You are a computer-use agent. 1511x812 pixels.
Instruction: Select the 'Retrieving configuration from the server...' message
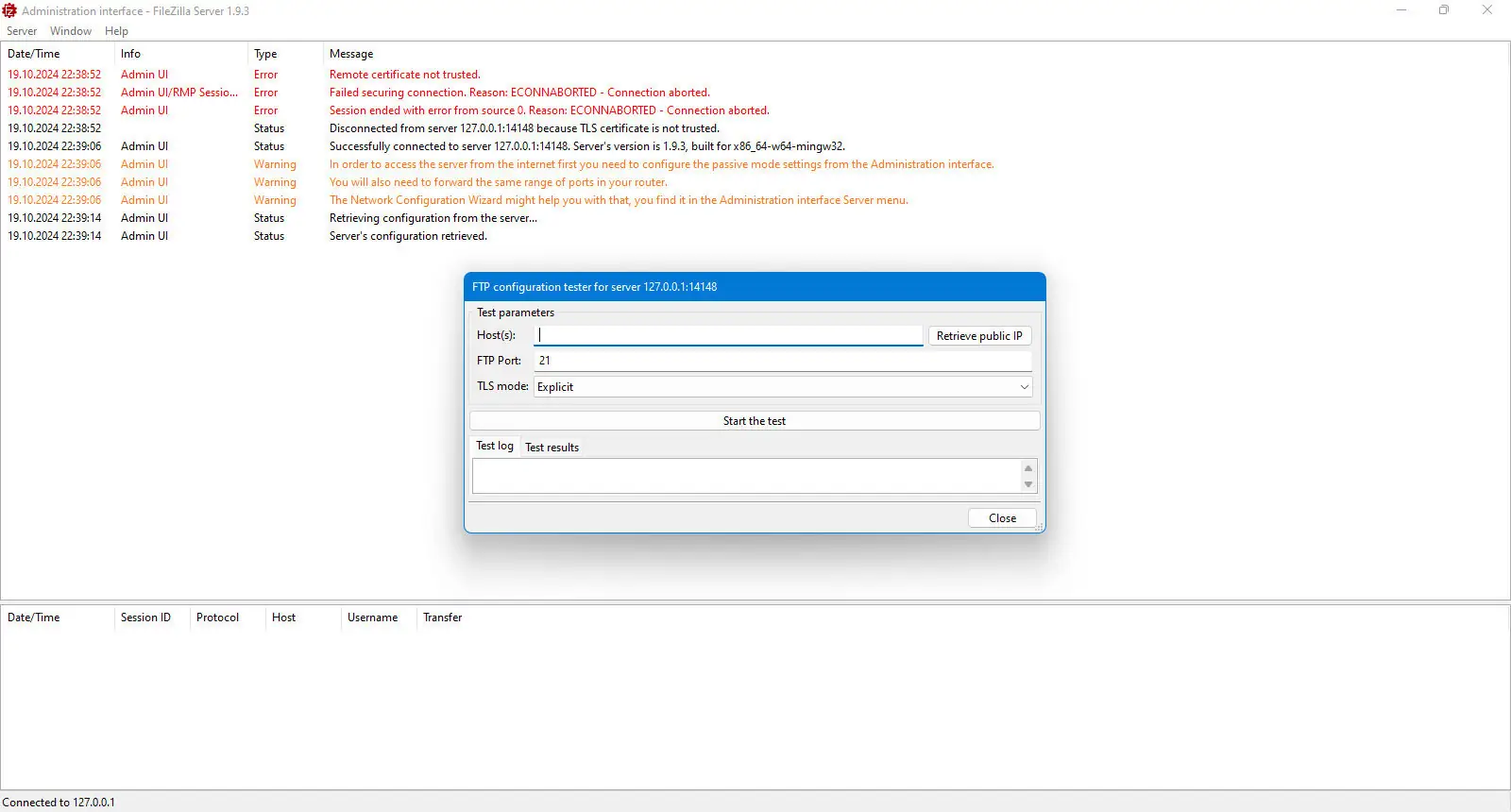433,218
